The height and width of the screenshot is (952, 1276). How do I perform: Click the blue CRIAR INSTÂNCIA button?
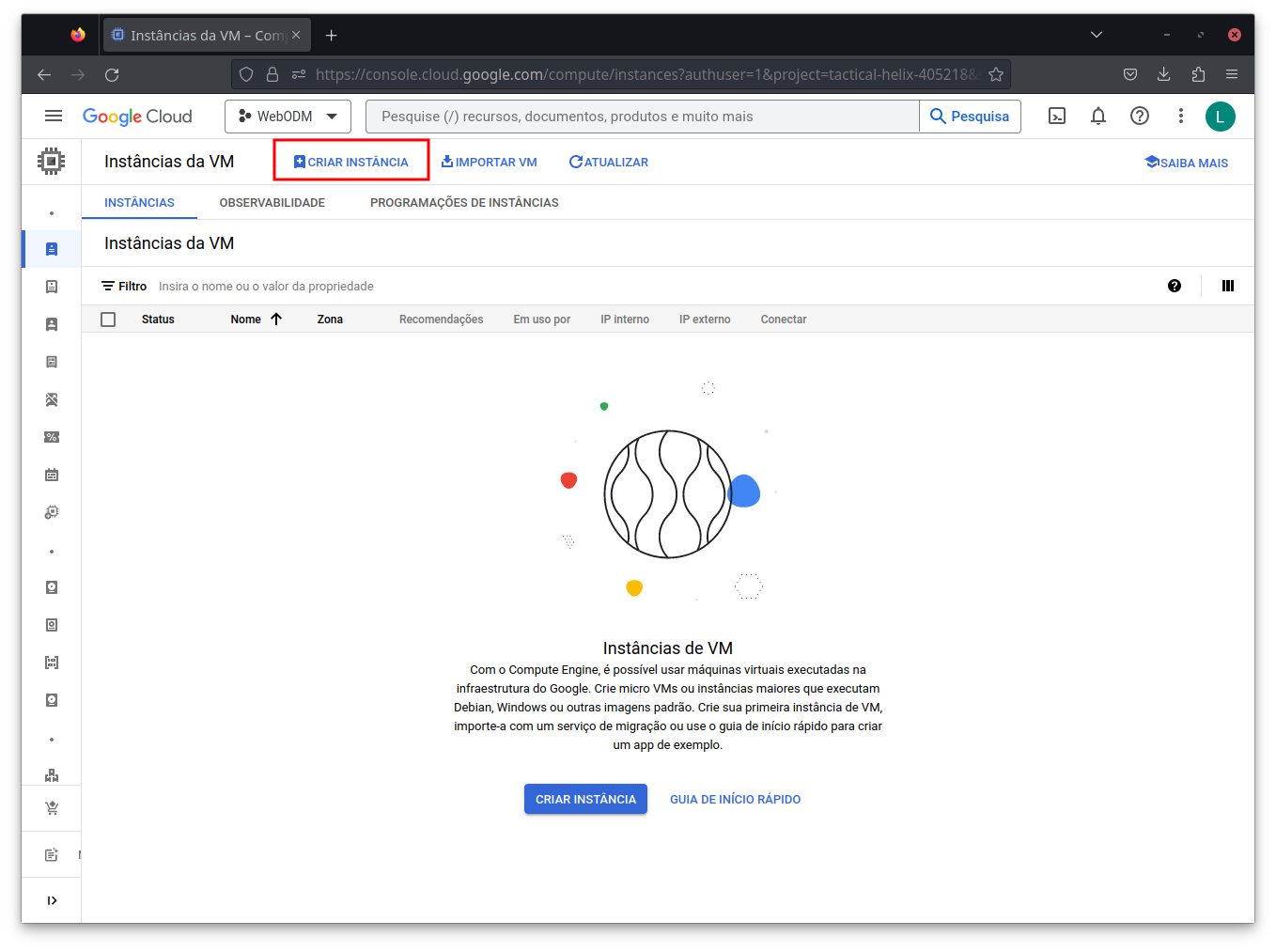(585, 799)
